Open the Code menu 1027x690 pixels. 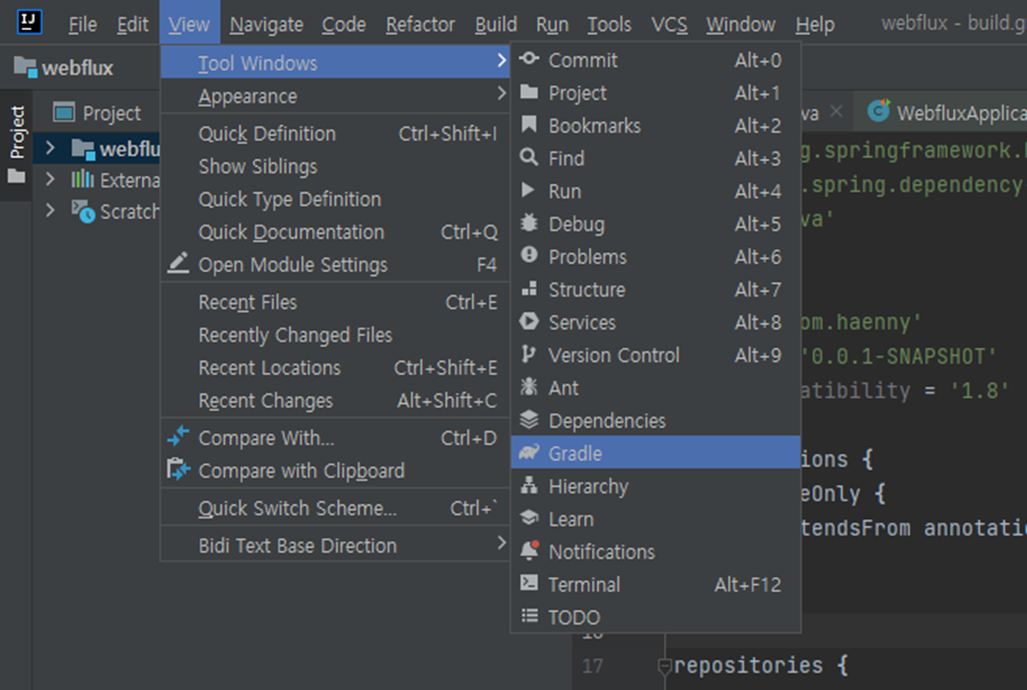point(344,25)
